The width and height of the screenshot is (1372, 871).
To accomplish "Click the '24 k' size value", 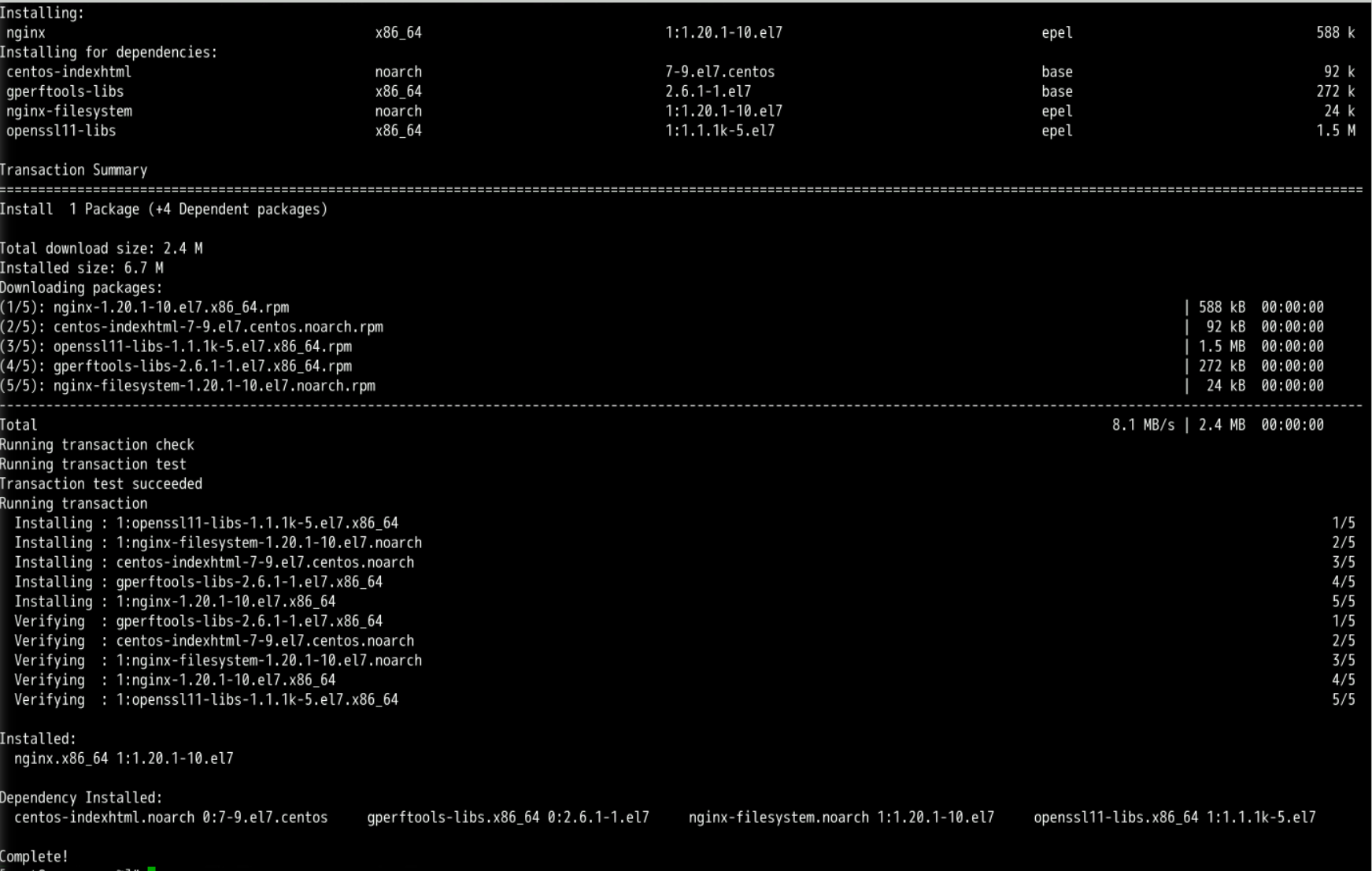I will click(1339, 111).
